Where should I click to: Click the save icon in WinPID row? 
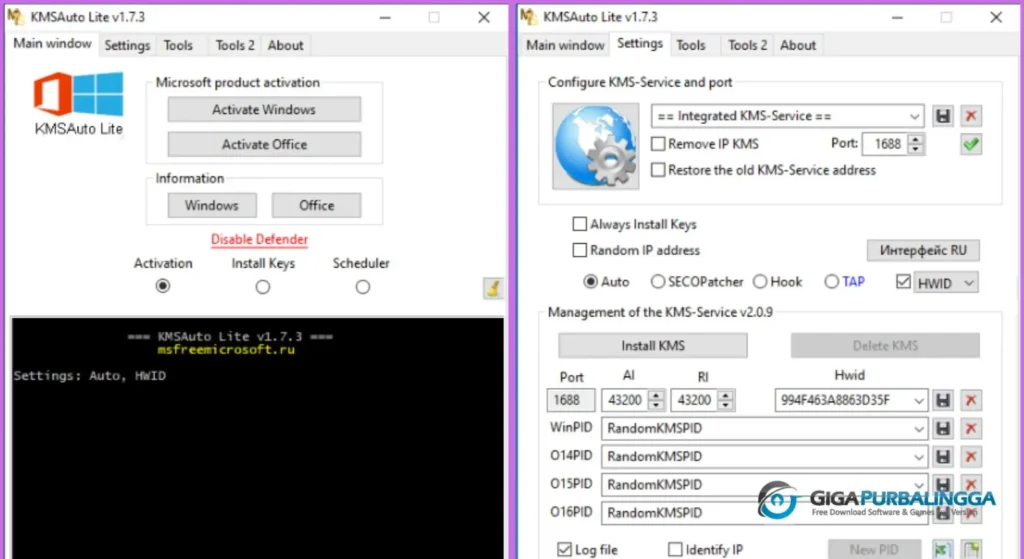coord(942,428)
